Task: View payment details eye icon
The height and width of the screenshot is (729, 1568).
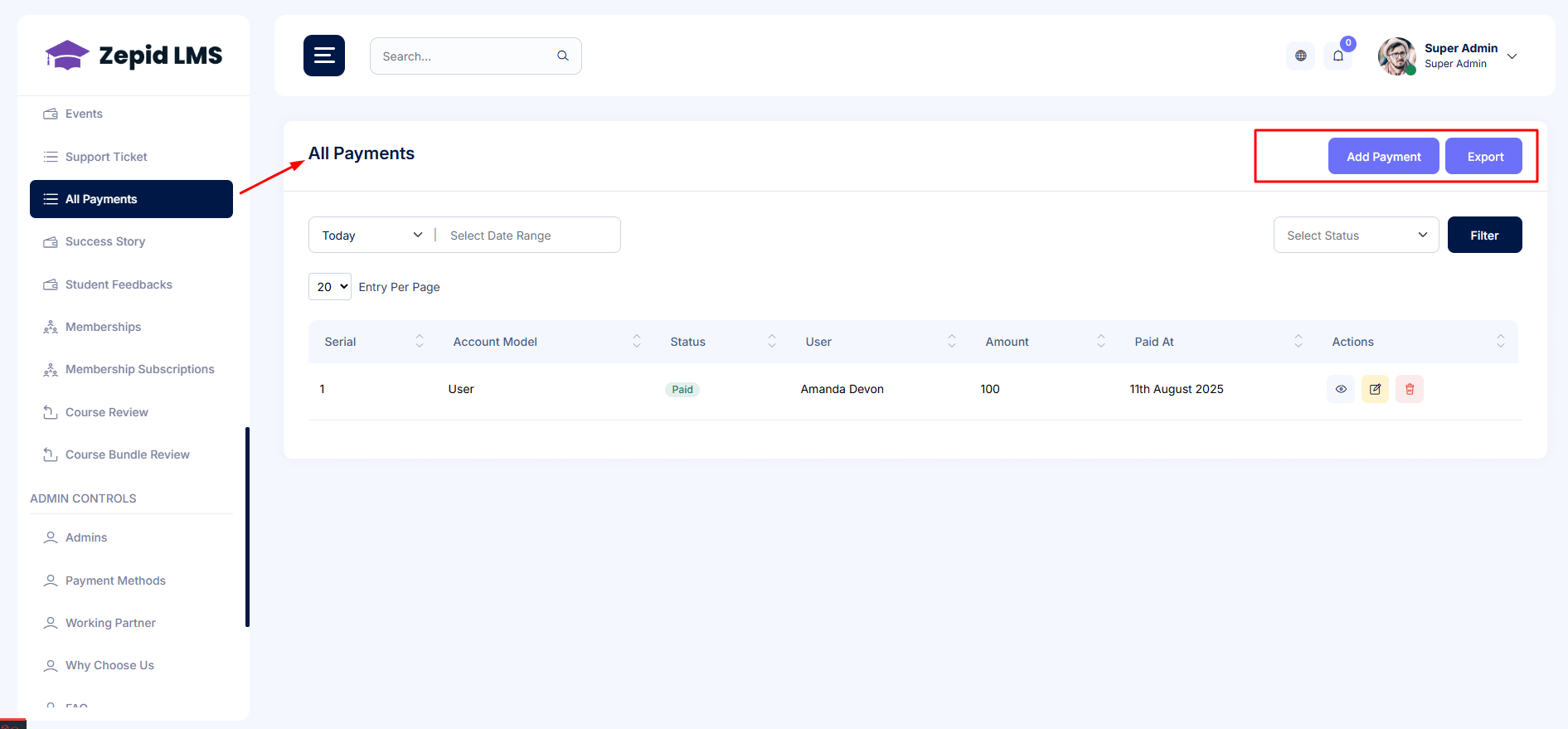Action: [1341, 389]
